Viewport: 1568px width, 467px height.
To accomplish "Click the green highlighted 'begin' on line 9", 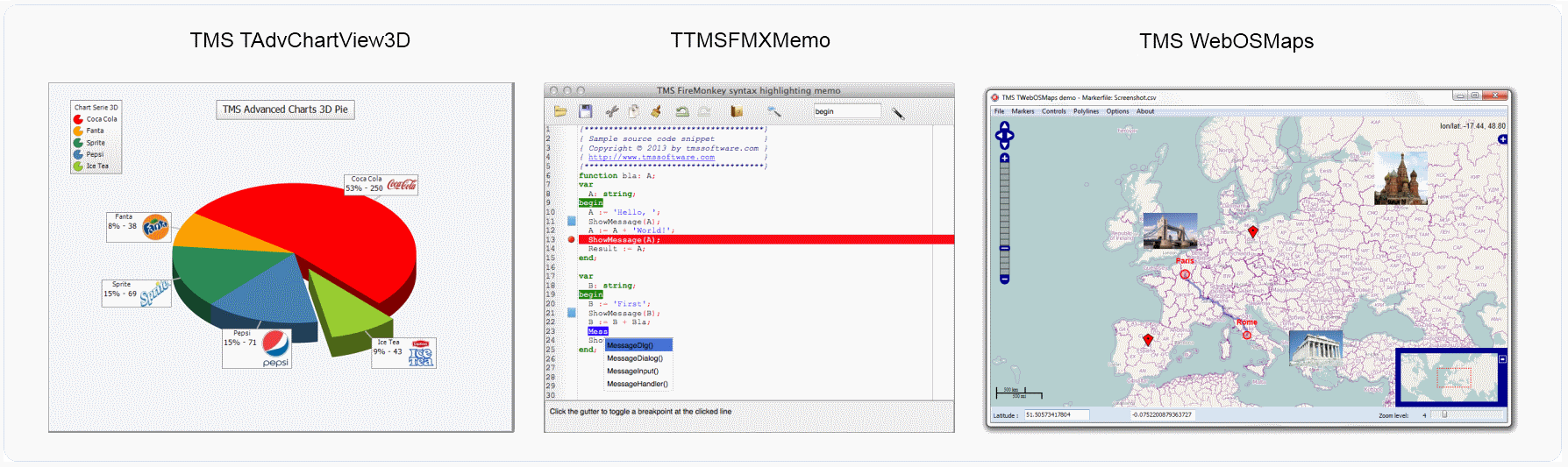I will [591, 202].
